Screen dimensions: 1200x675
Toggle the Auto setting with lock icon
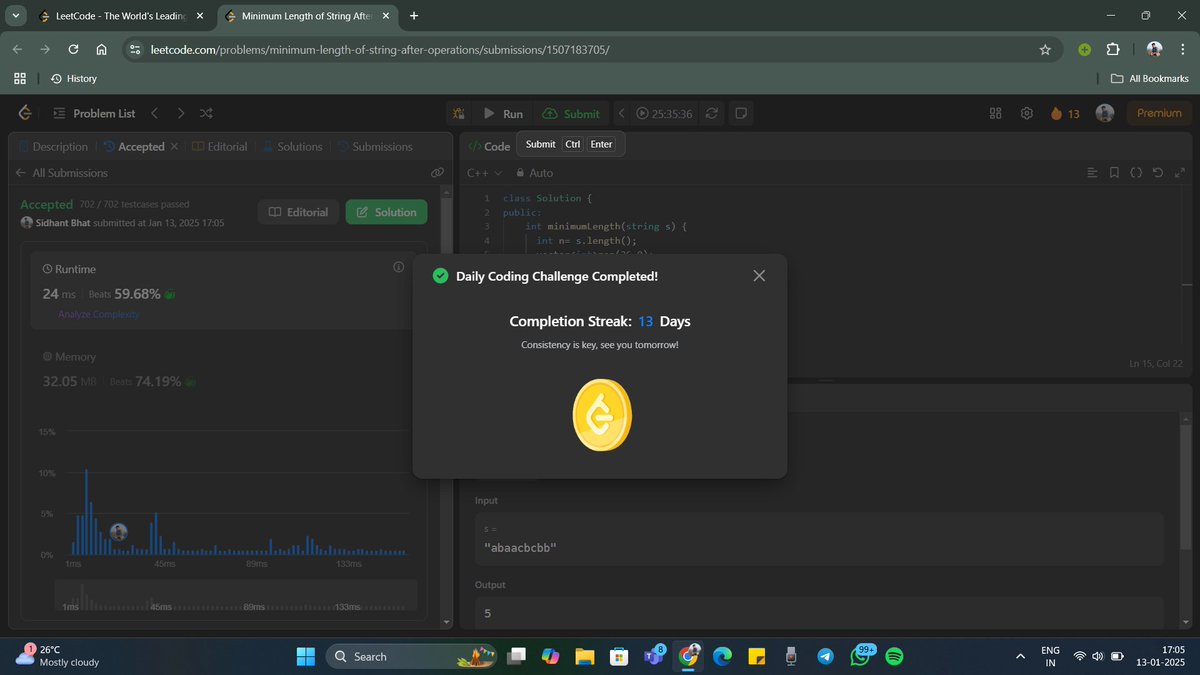click(534, 173)
